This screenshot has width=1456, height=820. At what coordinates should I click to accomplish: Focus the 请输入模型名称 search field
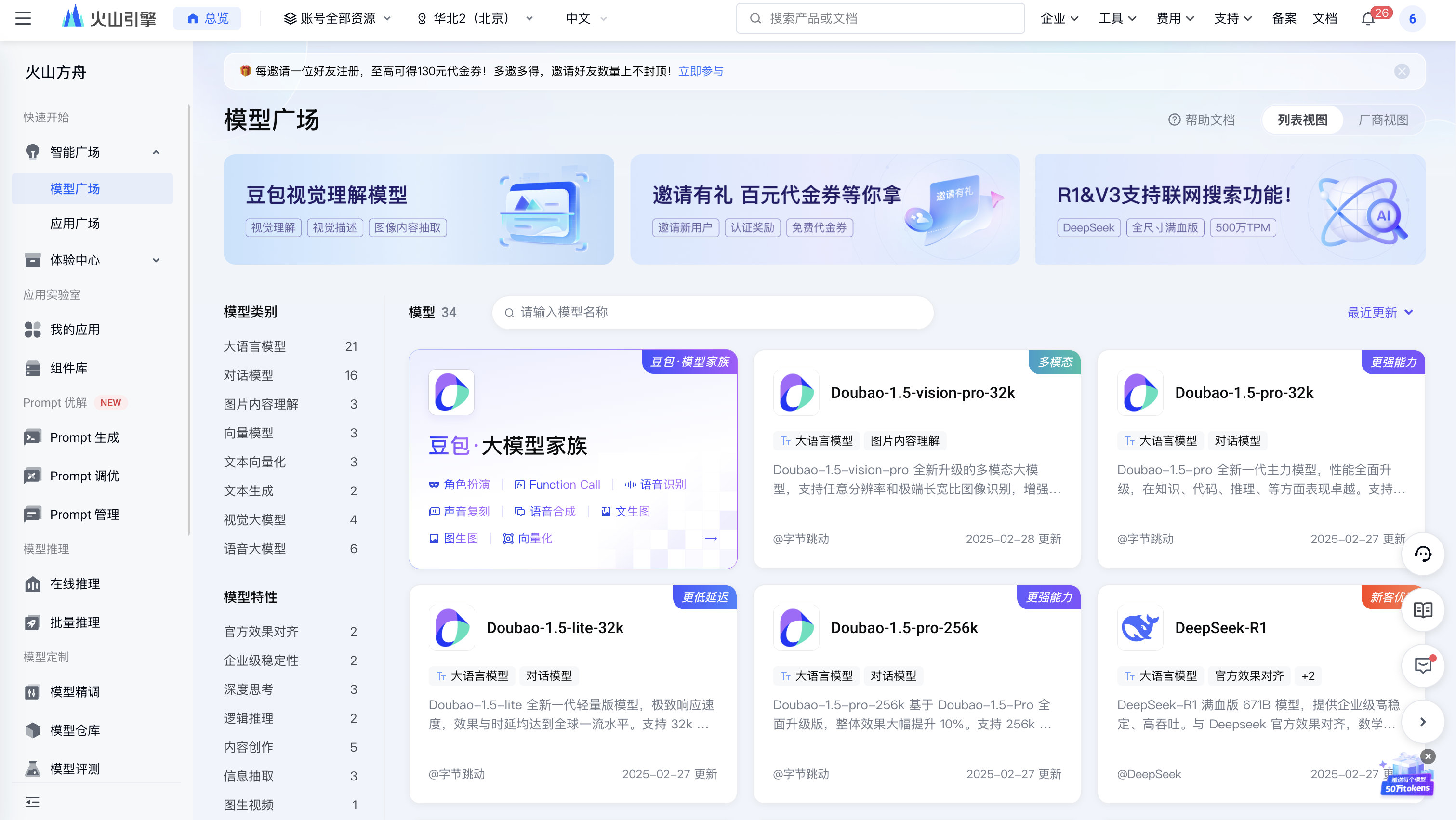coord(712,313)
